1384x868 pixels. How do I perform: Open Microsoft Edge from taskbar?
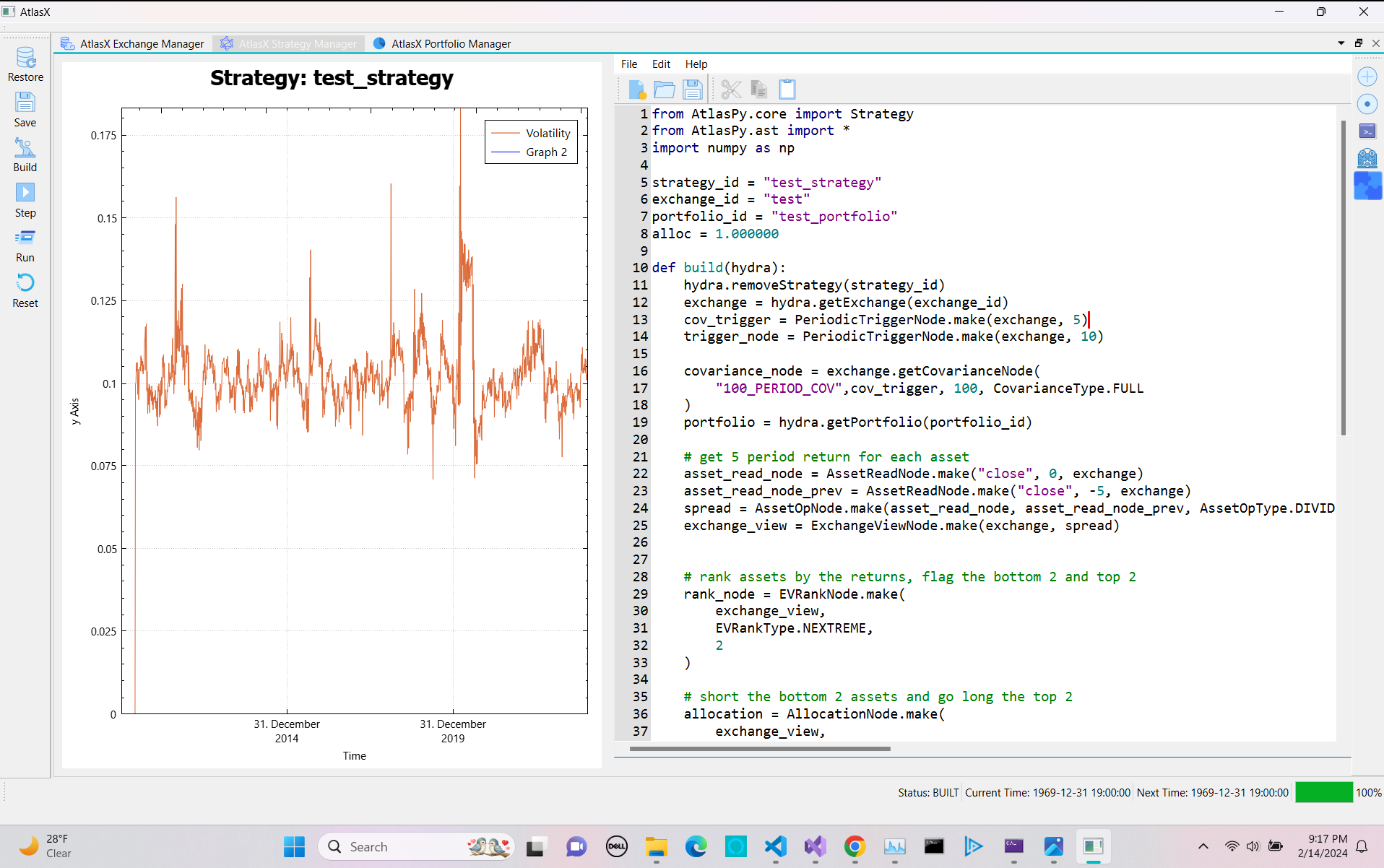[x=696, y=846]
